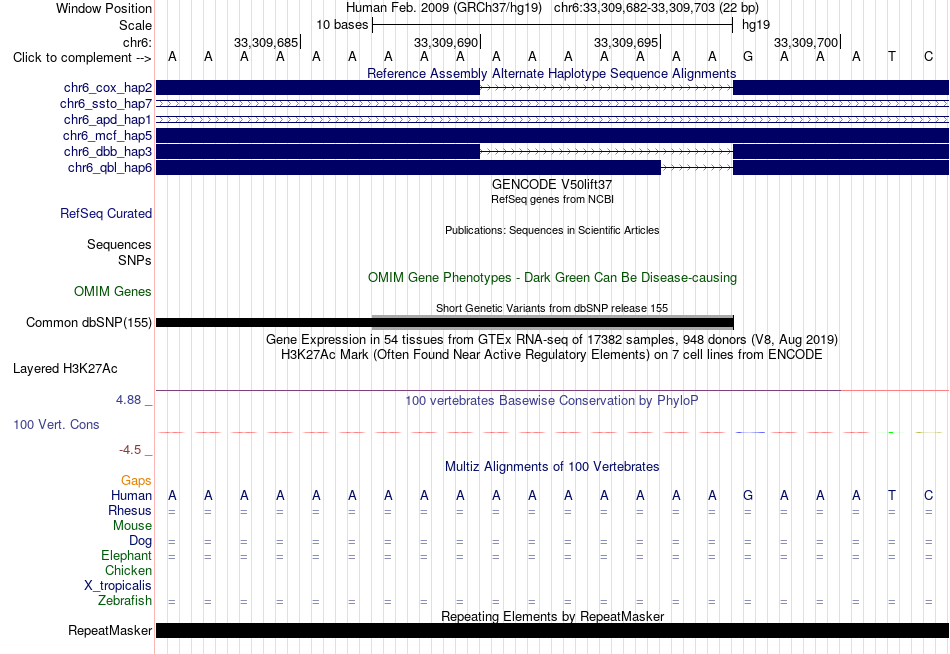The image size is (950, 654).
Task: Click the hg19 label beside the scale bar
Action: point(756,25)
